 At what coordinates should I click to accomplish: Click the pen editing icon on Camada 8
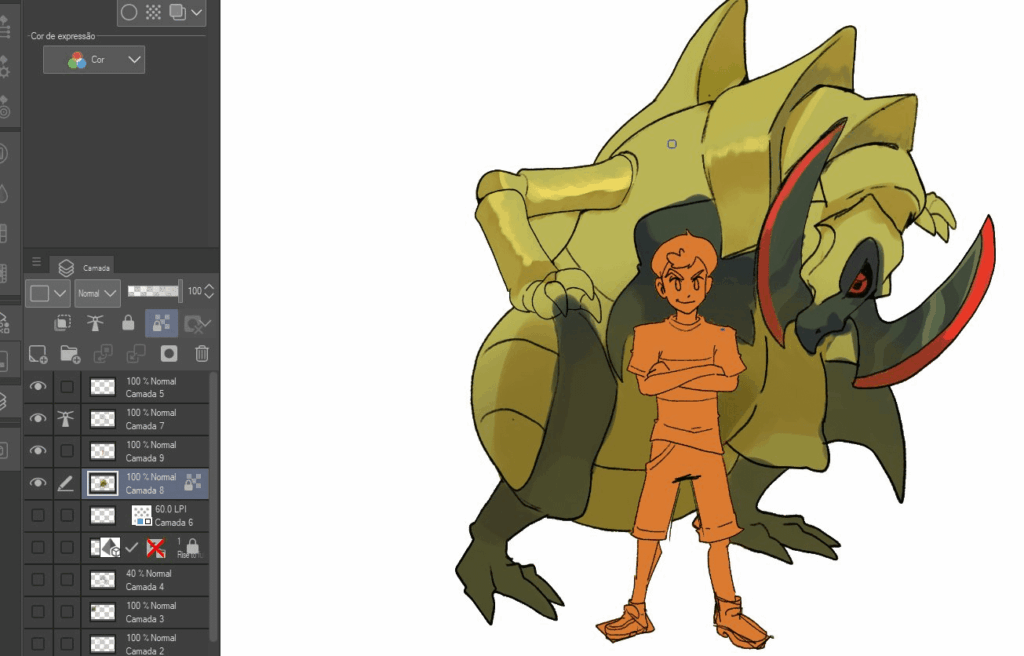65,484
